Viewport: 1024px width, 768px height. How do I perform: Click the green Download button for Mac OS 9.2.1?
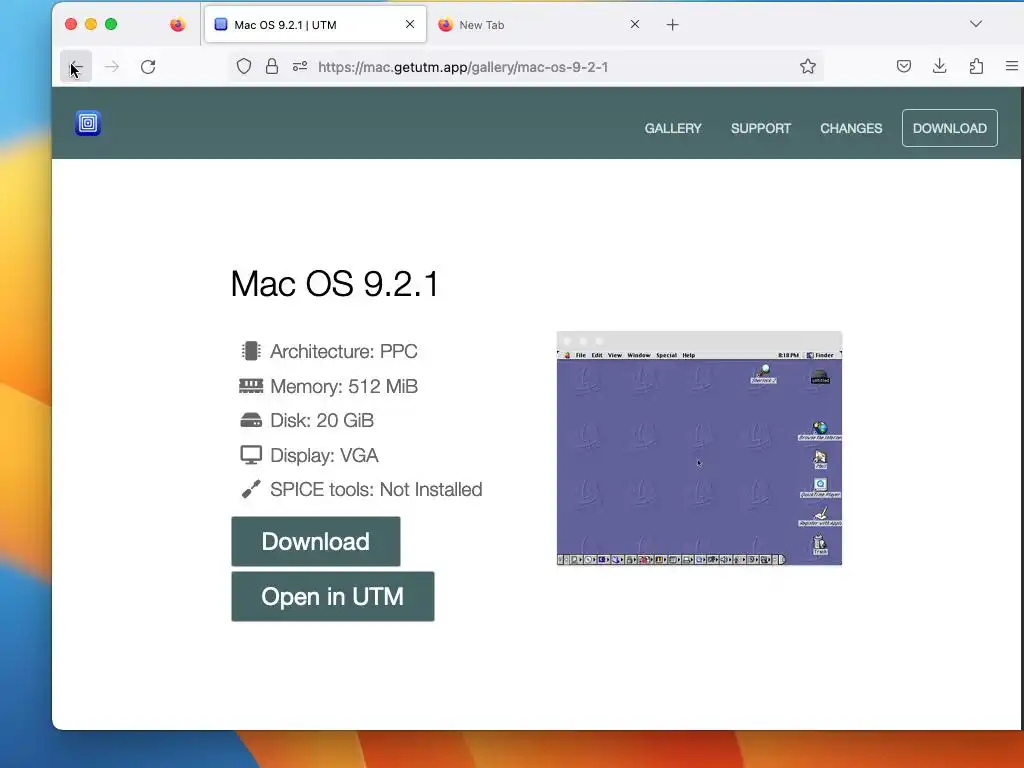(315, 541)
